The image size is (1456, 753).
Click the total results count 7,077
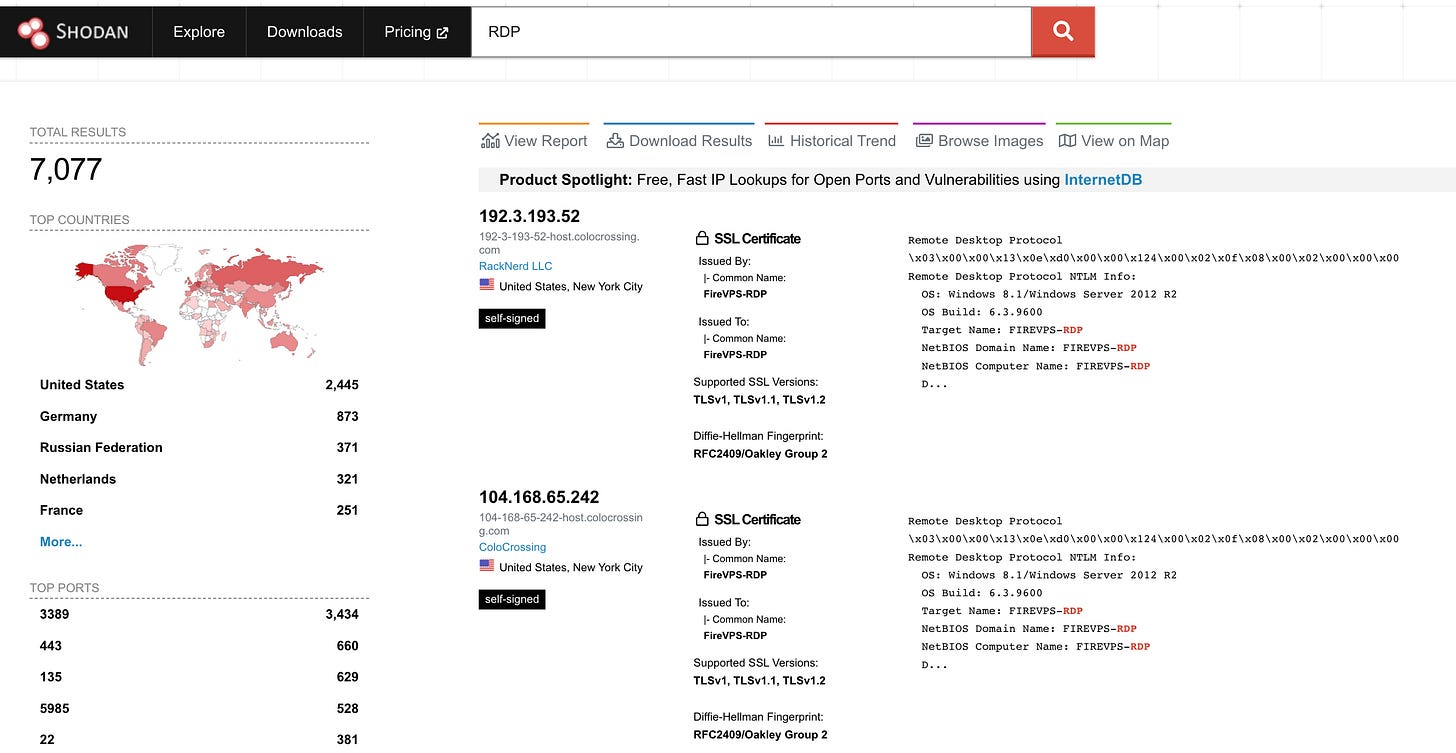pos(66,169)
